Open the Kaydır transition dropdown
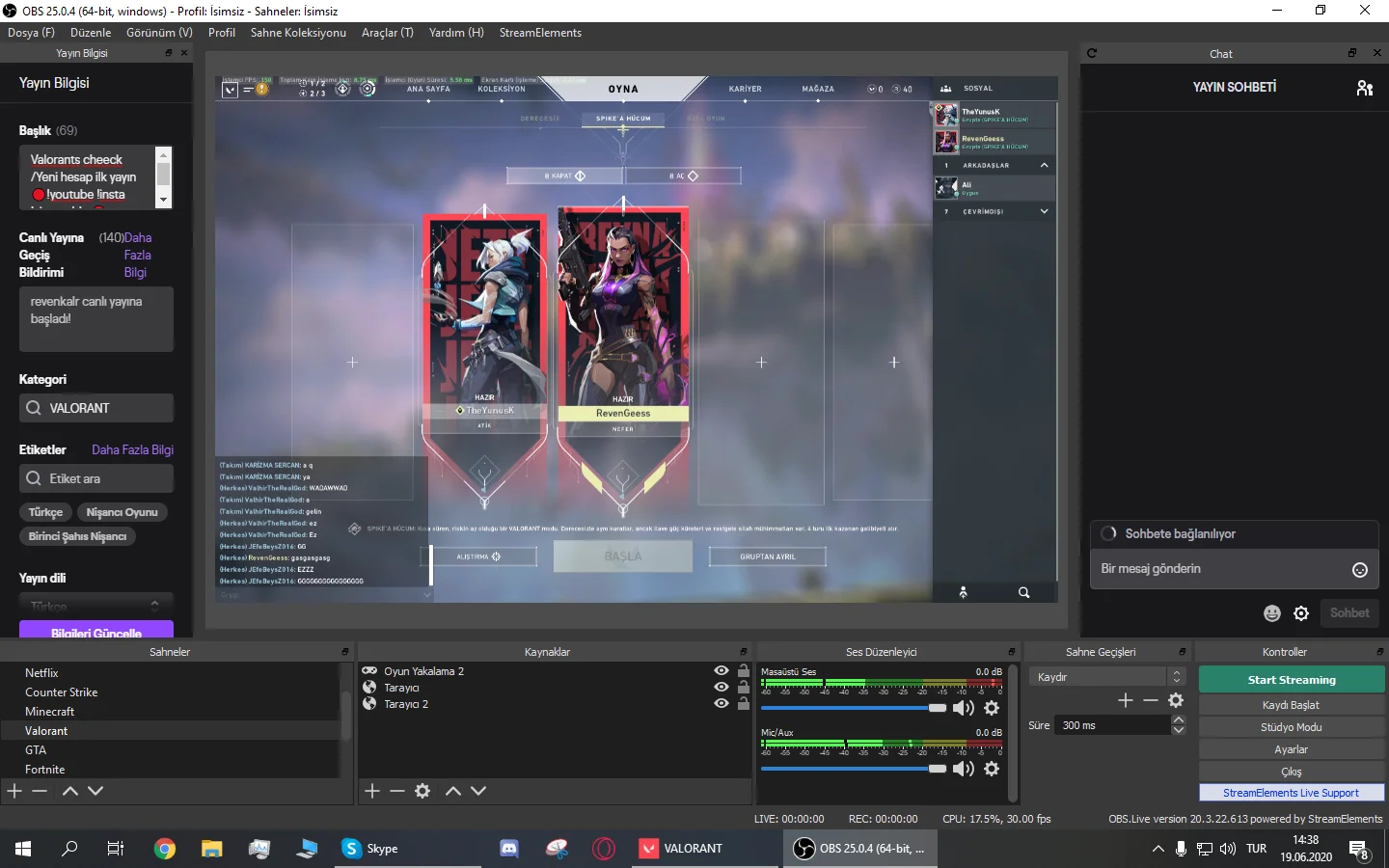The width and height of the screenshot is (1389, 868). pyautogui.click(x=1106, y=677)
